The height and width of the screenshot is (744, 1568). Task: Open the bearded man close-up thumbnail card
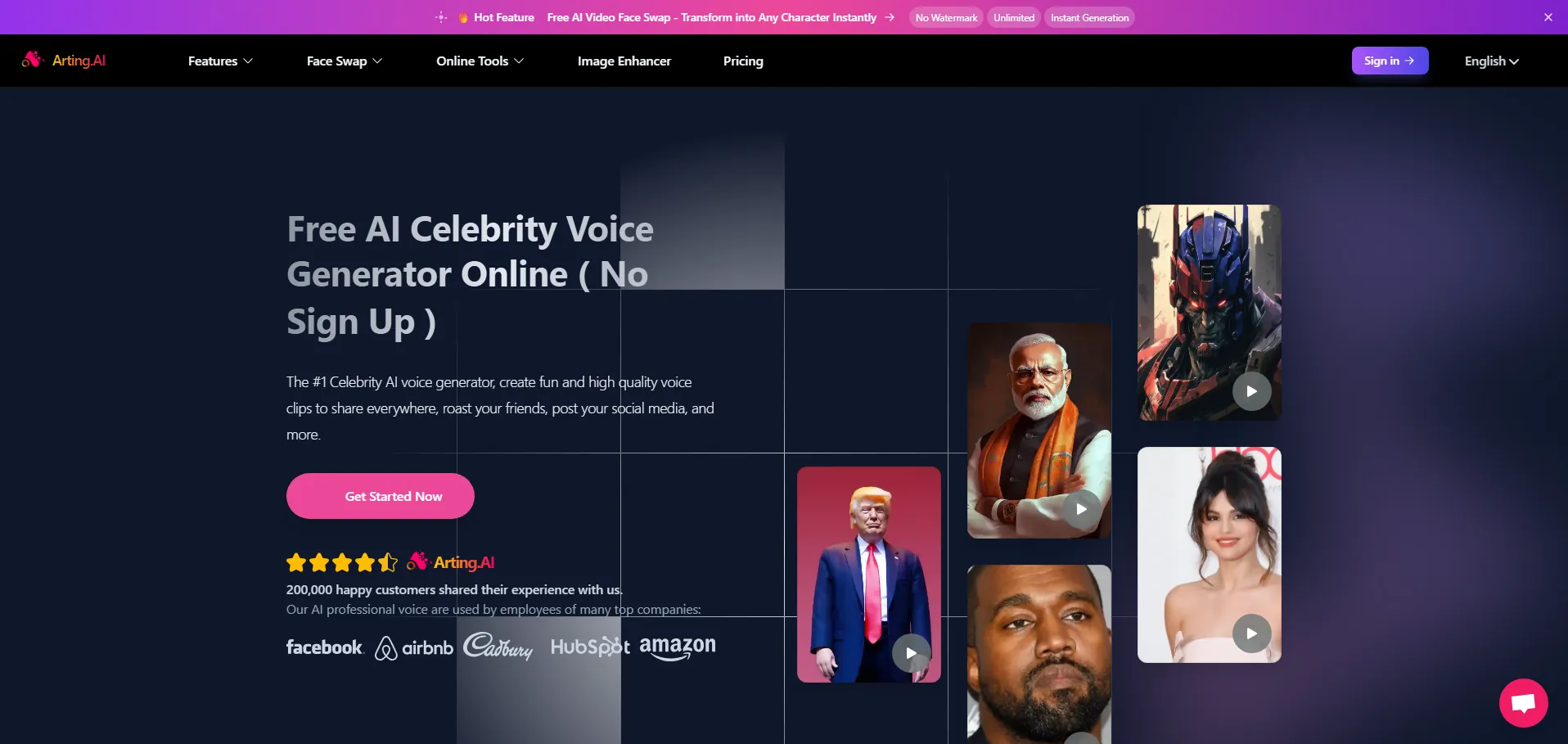click(1039, 654)
